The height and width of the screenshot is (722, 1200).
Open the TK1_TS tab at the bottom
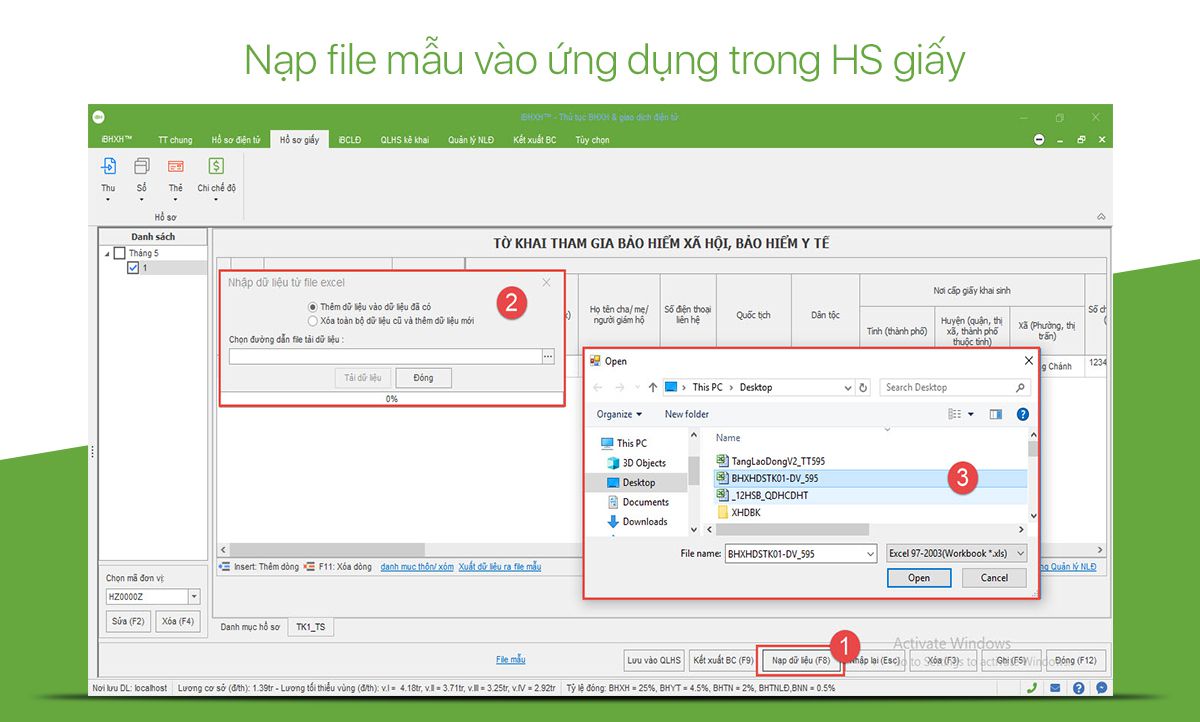310,626
